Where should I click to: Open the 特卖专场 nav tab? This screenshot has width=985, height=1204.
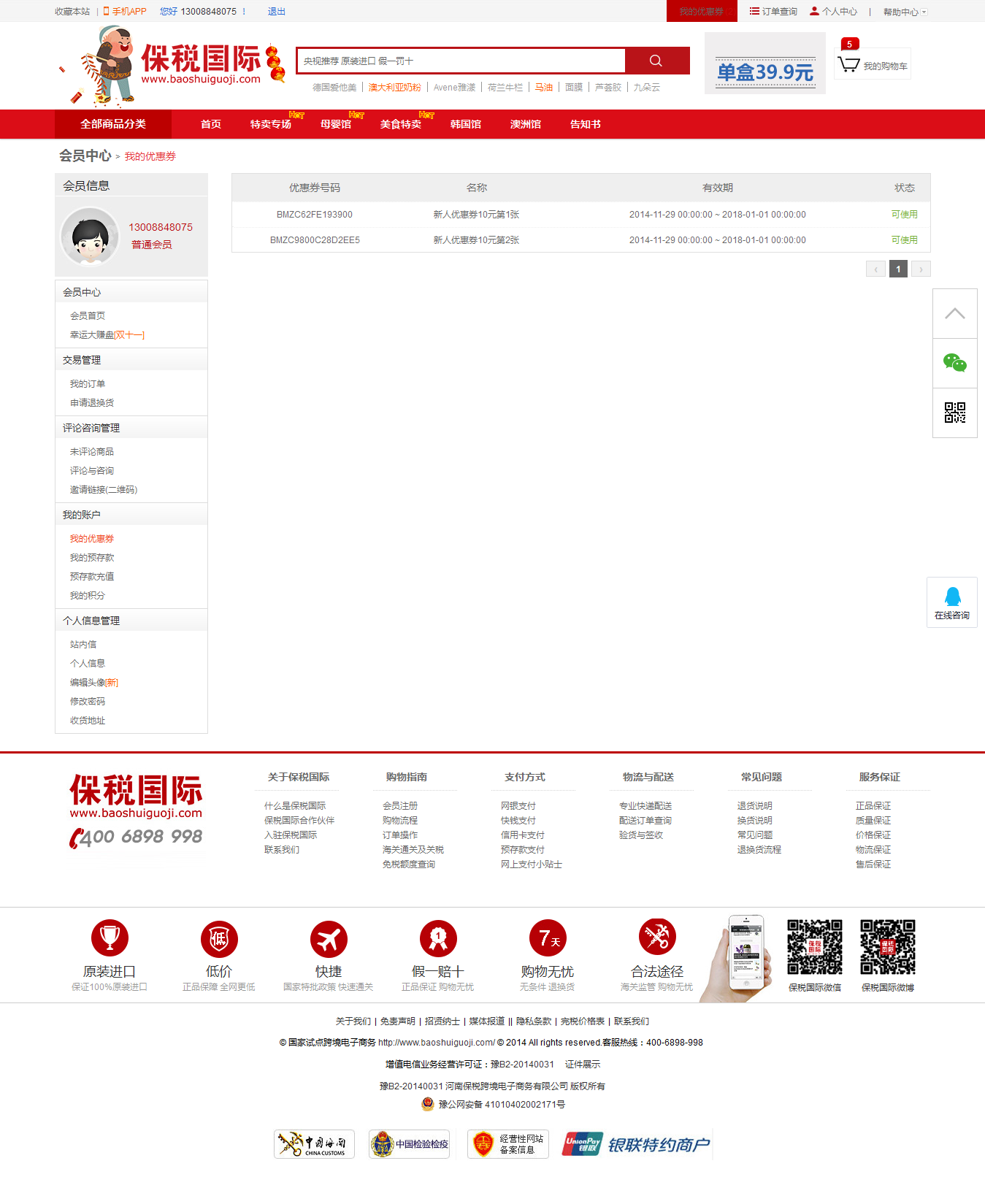click(271, 124)
